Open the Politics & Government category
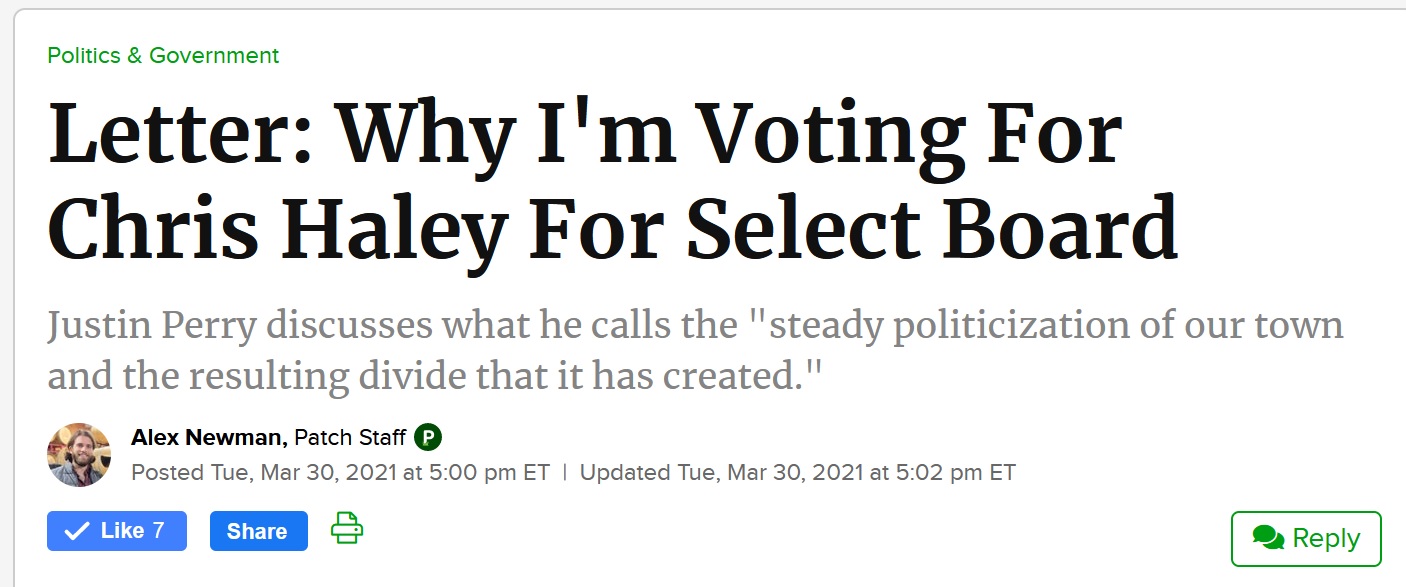The width and height of the screenshot is (1406, 587). tap(164, 55)
